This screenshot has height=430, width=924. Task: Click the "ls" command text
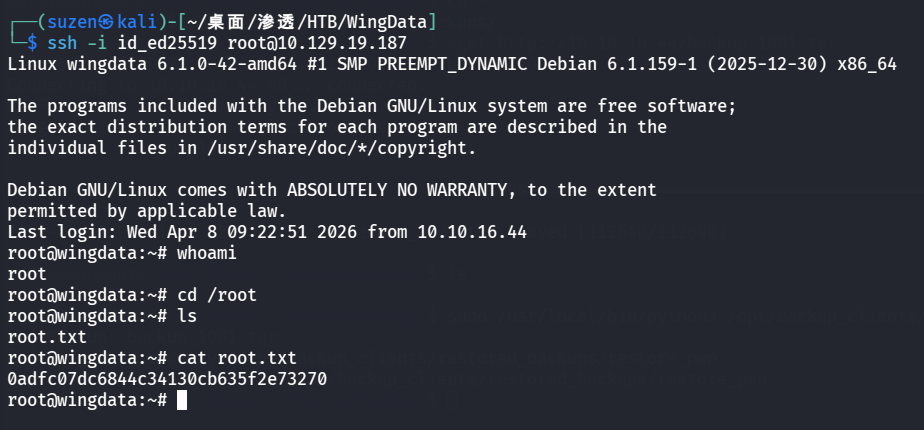coord(186,316)
